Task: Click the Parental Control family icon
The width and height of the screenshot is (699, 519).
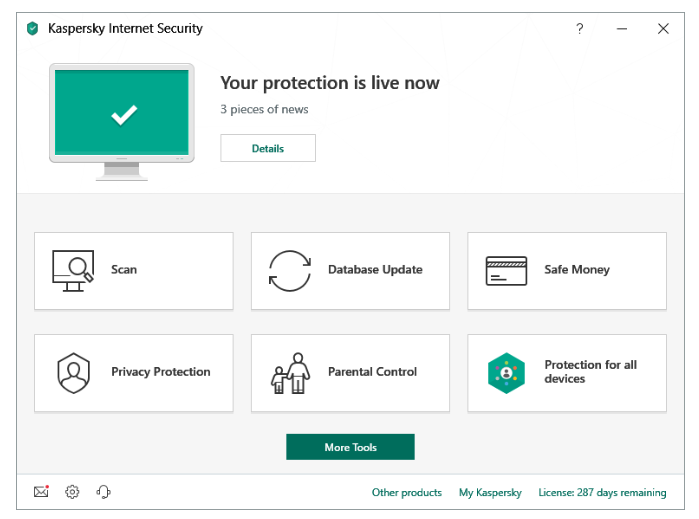Action: 290,372
